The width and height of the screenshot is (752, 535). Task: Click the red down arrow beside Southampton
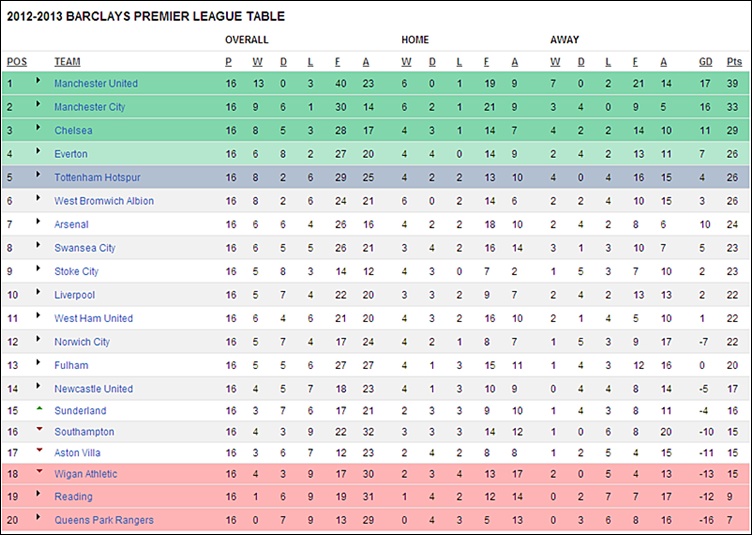[x=39, y=429]
